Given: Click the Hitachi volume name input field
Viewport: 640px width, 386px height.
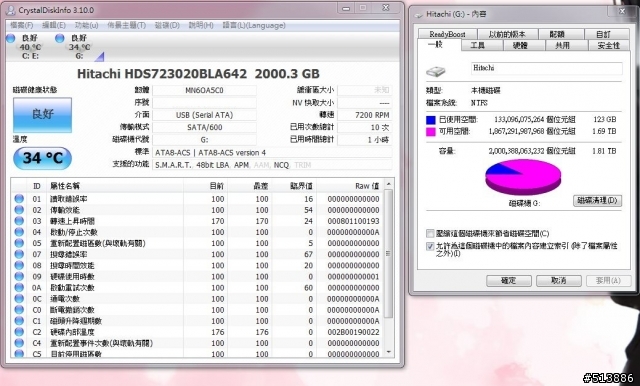Looking at the screenshot, I should pos(547,68).
